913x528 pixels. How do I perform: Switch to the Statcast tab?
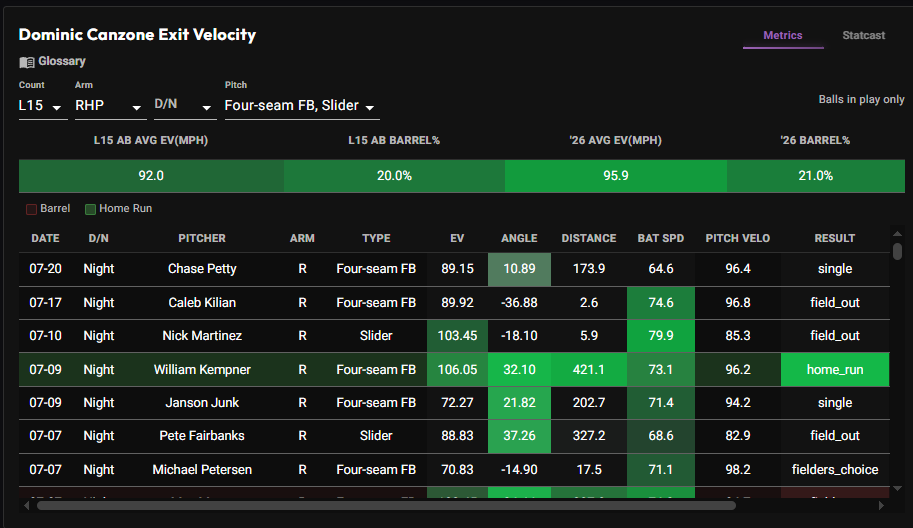tap(864, 36)
